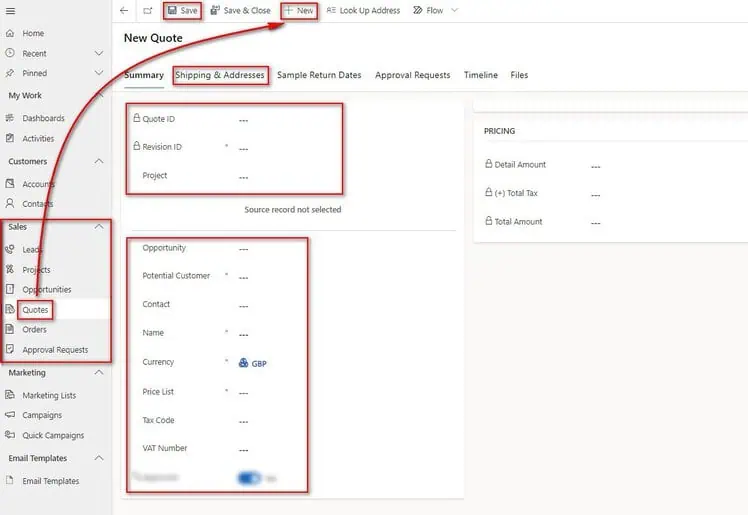The width and height of the screenshot is (748, 515).
Task: Click the Dashboards icon in sidebar
Action: (x=10, y=118)
